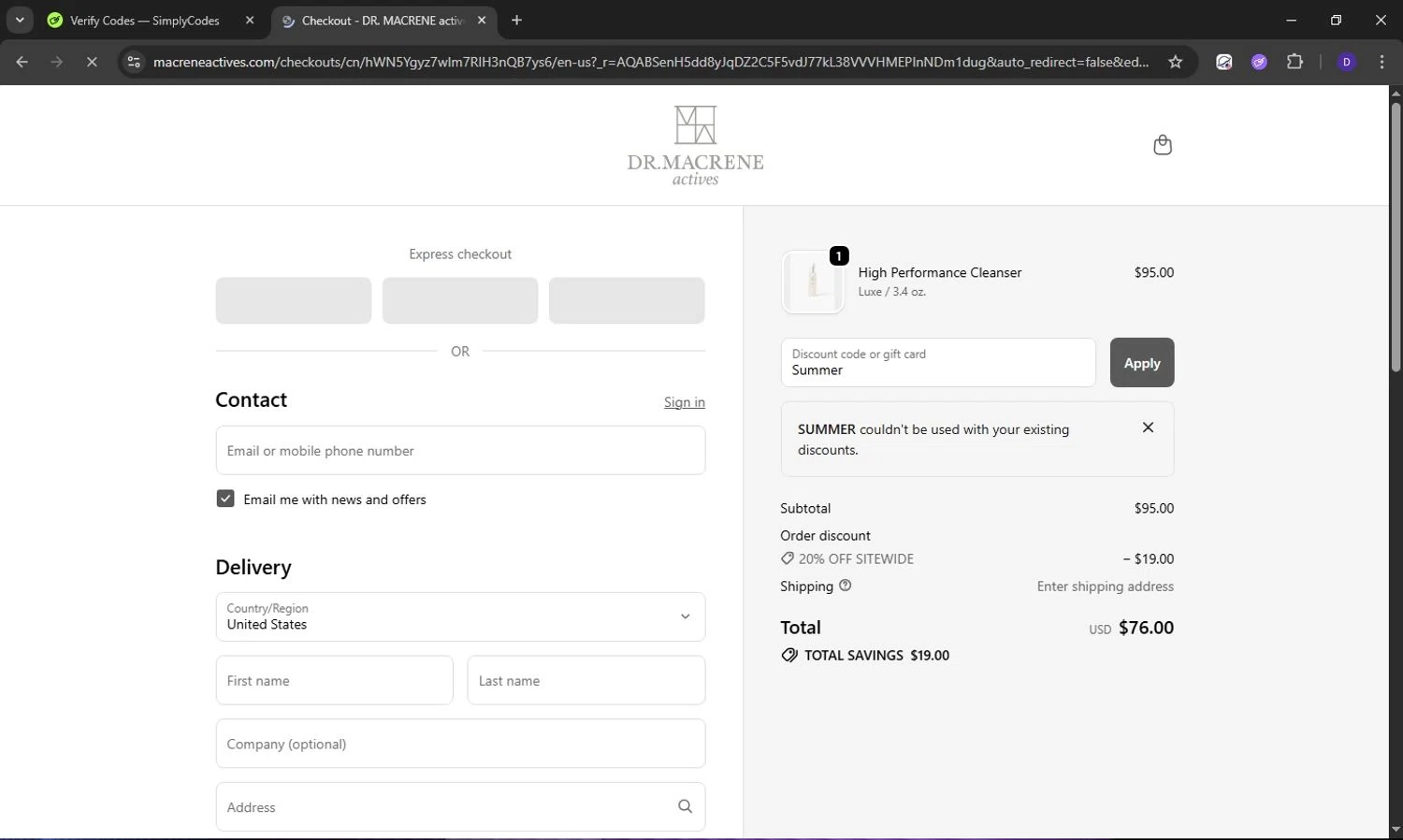
Task: Dismiss the SUMMER discount error message
Action: [x=1148, y=427]
